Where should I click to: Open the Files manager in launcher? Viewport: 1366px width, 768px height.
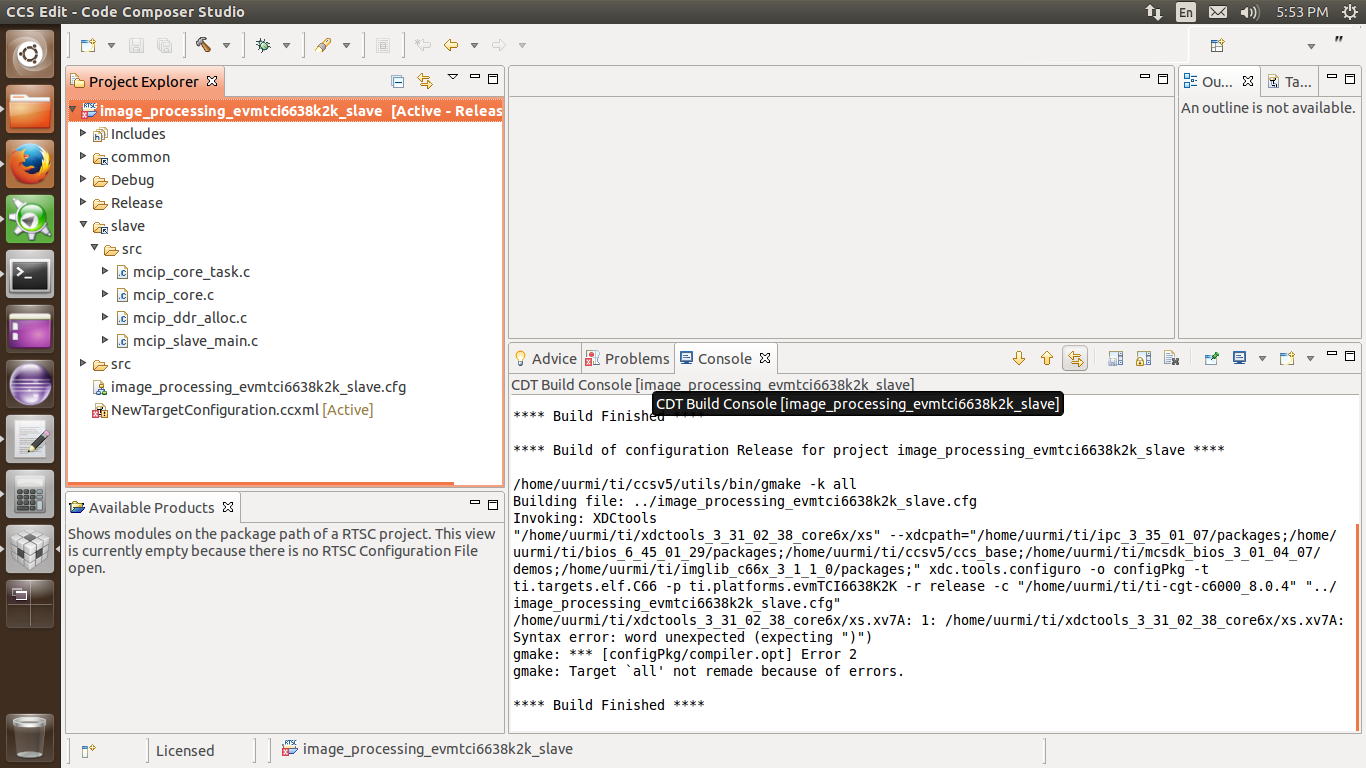[30, 108]
